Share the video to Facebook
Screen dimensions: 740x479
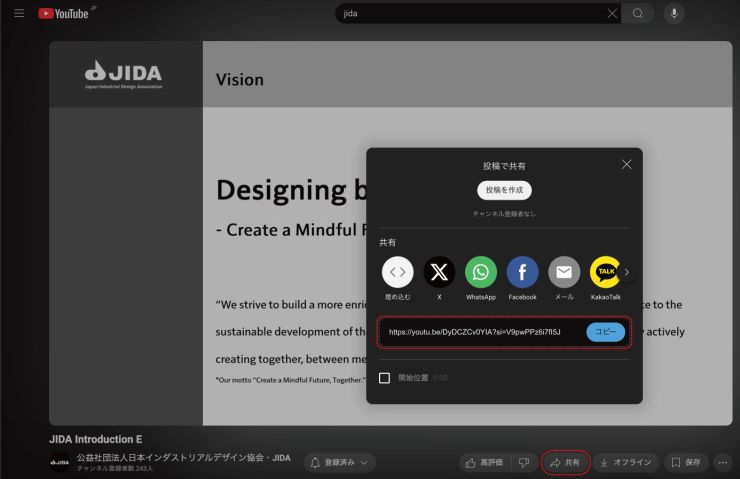click(522, 272)
